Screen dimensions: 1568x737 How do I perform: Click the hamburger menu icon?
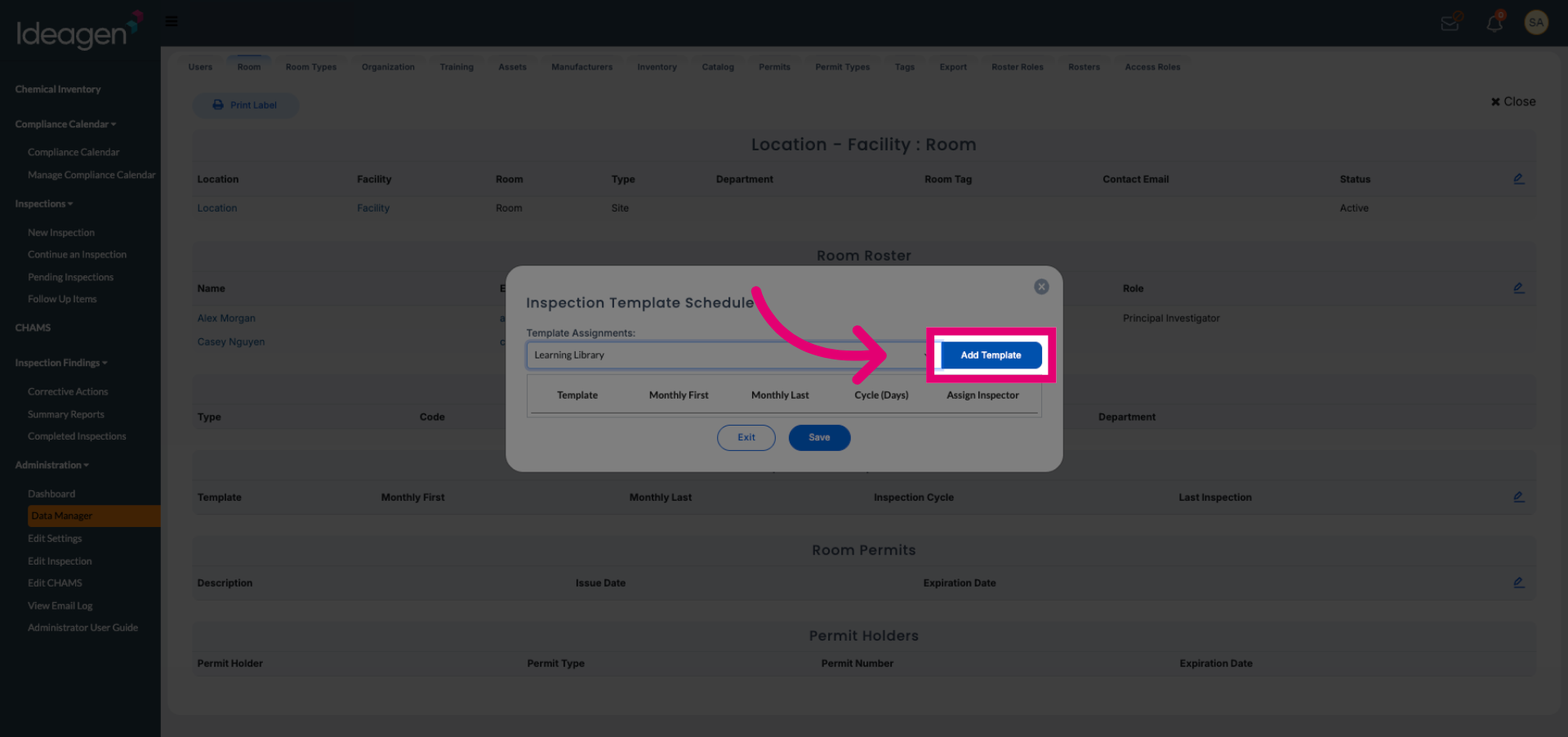click(x=171, y=21)
